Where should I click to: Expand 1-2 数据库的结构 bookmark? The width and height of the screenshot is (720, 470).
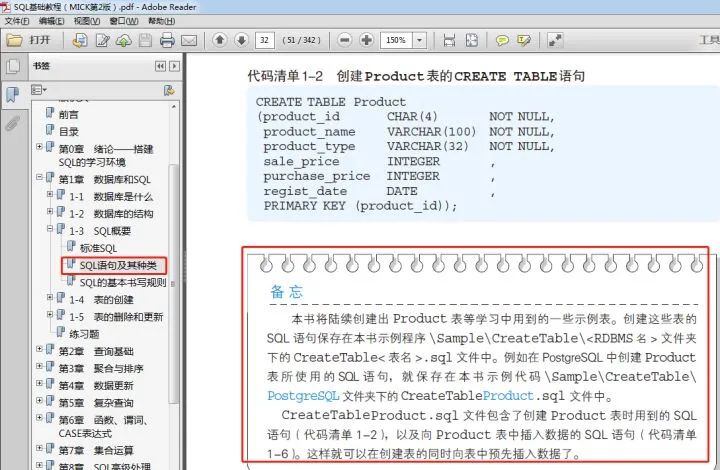[x=50, y=212]
